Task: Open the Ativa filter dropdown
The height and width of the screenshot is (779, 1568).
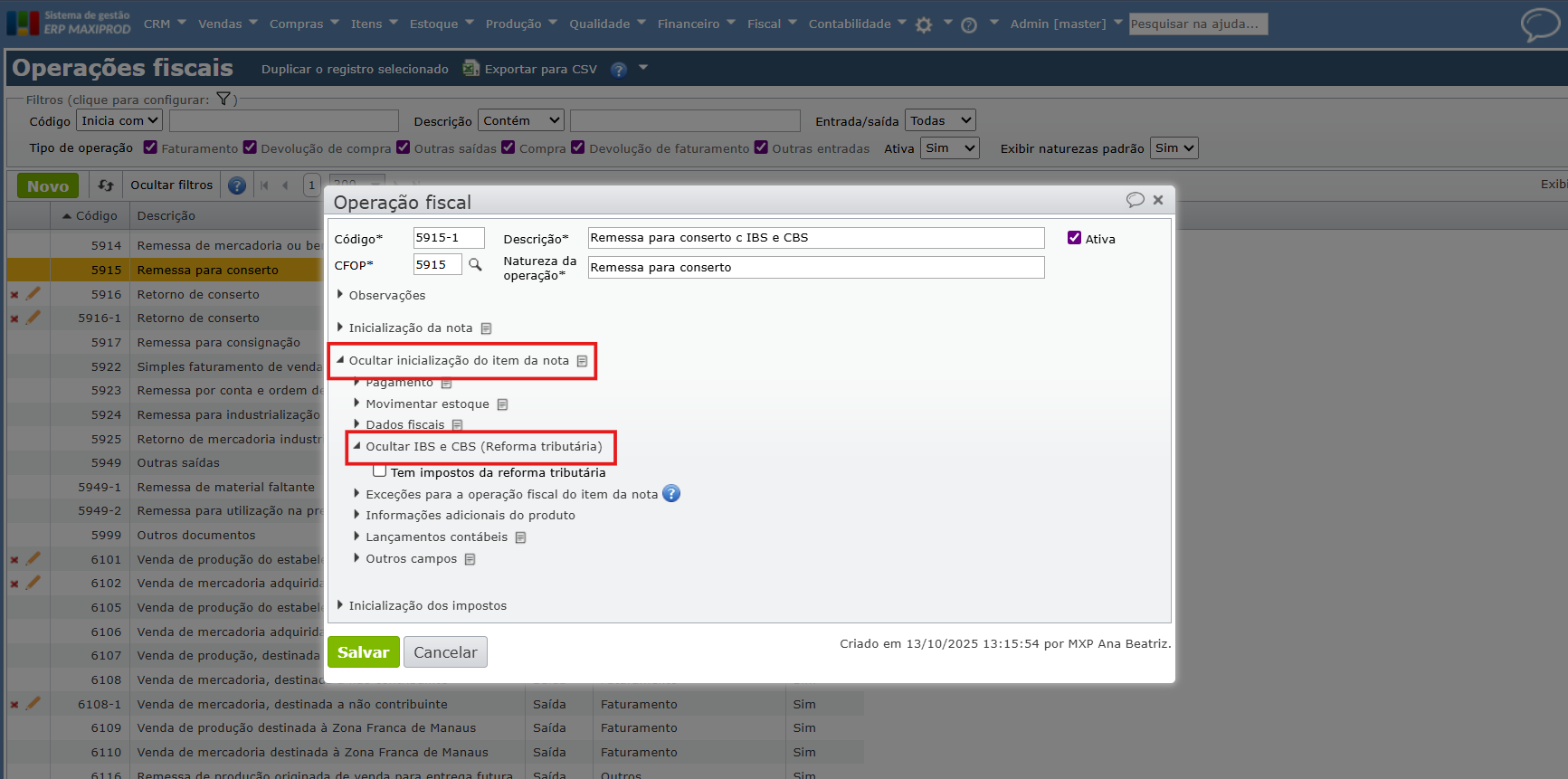Action: 950,147
